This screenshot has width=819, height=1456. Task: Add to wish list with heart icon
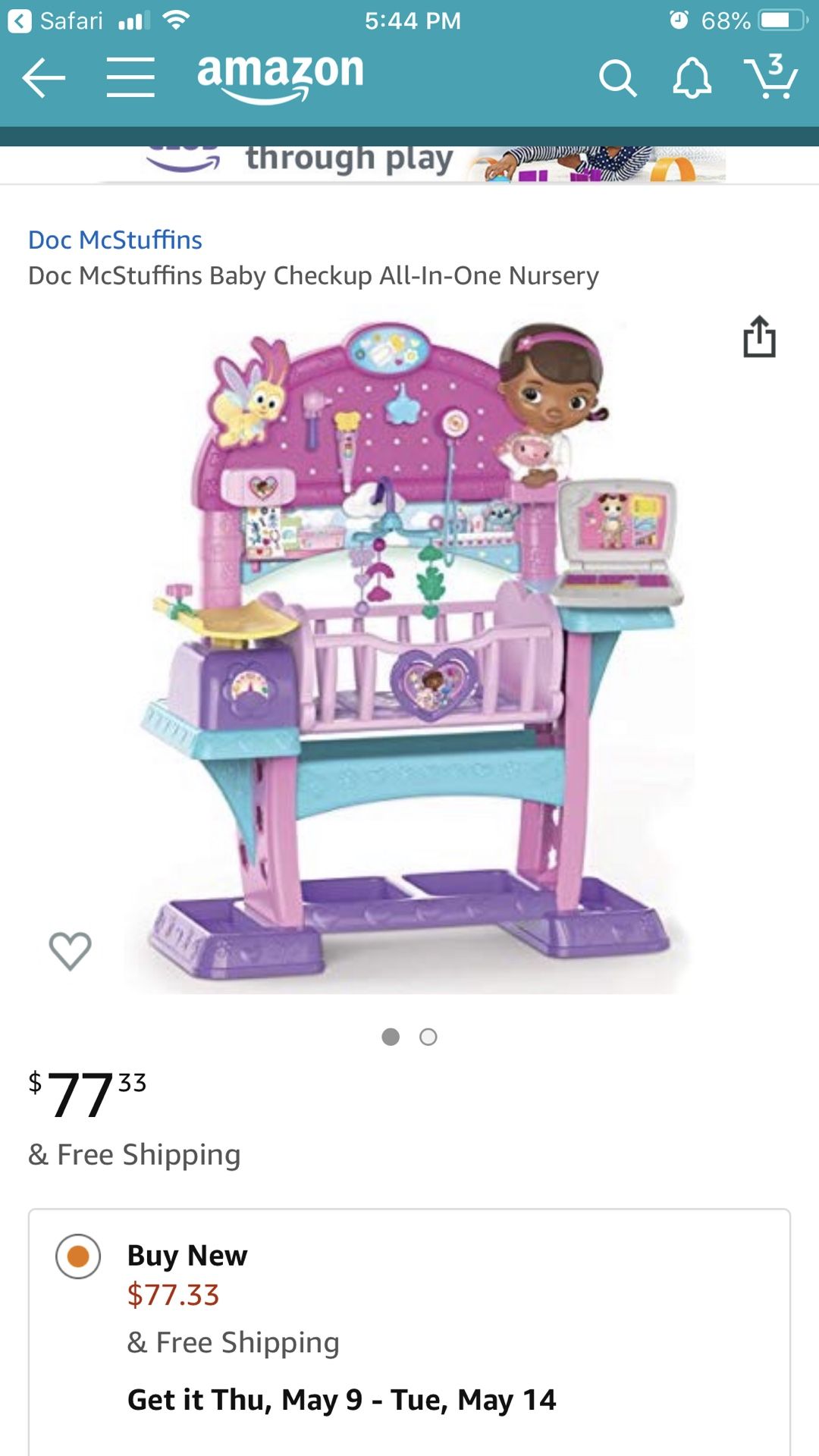71,950
